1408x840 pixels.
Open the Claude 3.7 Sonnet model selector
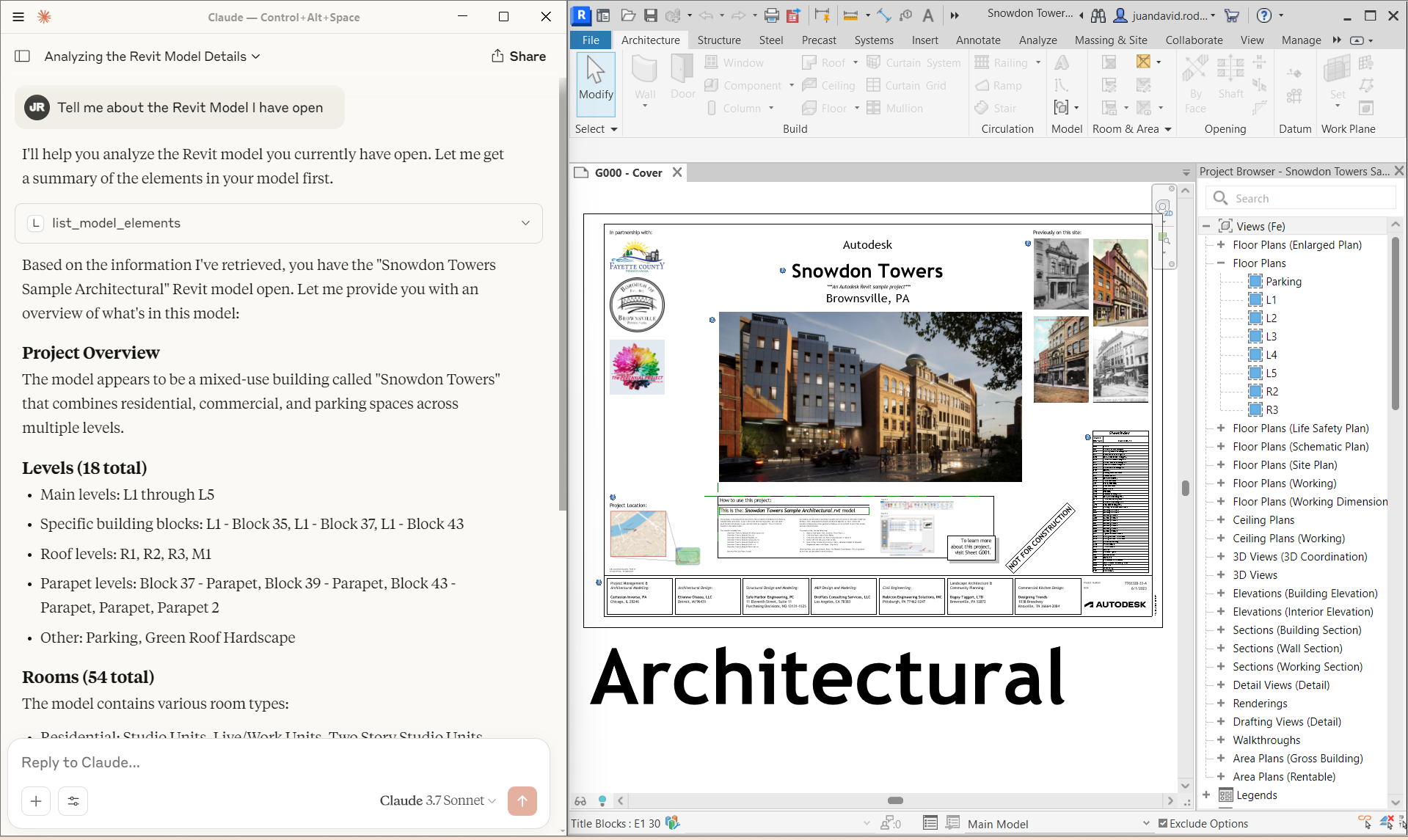(438, 800)
